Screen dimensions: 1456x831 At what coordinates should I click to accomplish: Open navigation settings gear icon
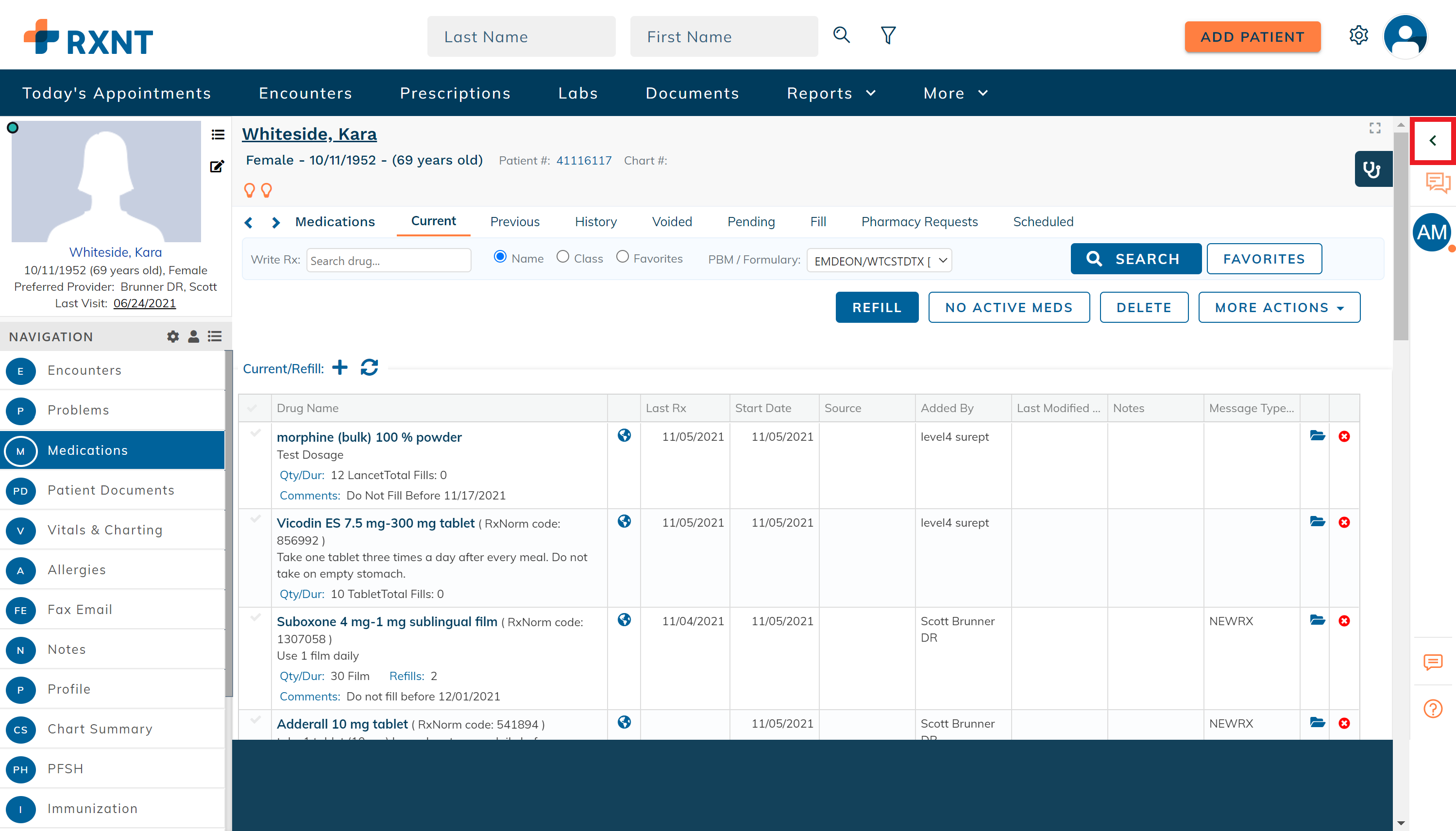point(173,337)
